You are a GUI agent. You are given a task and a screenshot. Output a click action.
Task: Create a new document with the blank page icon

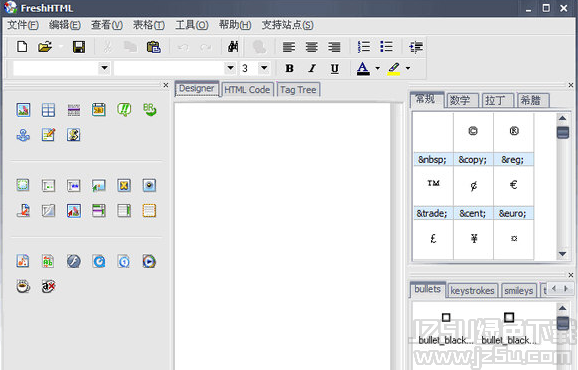tap(22, 47)
